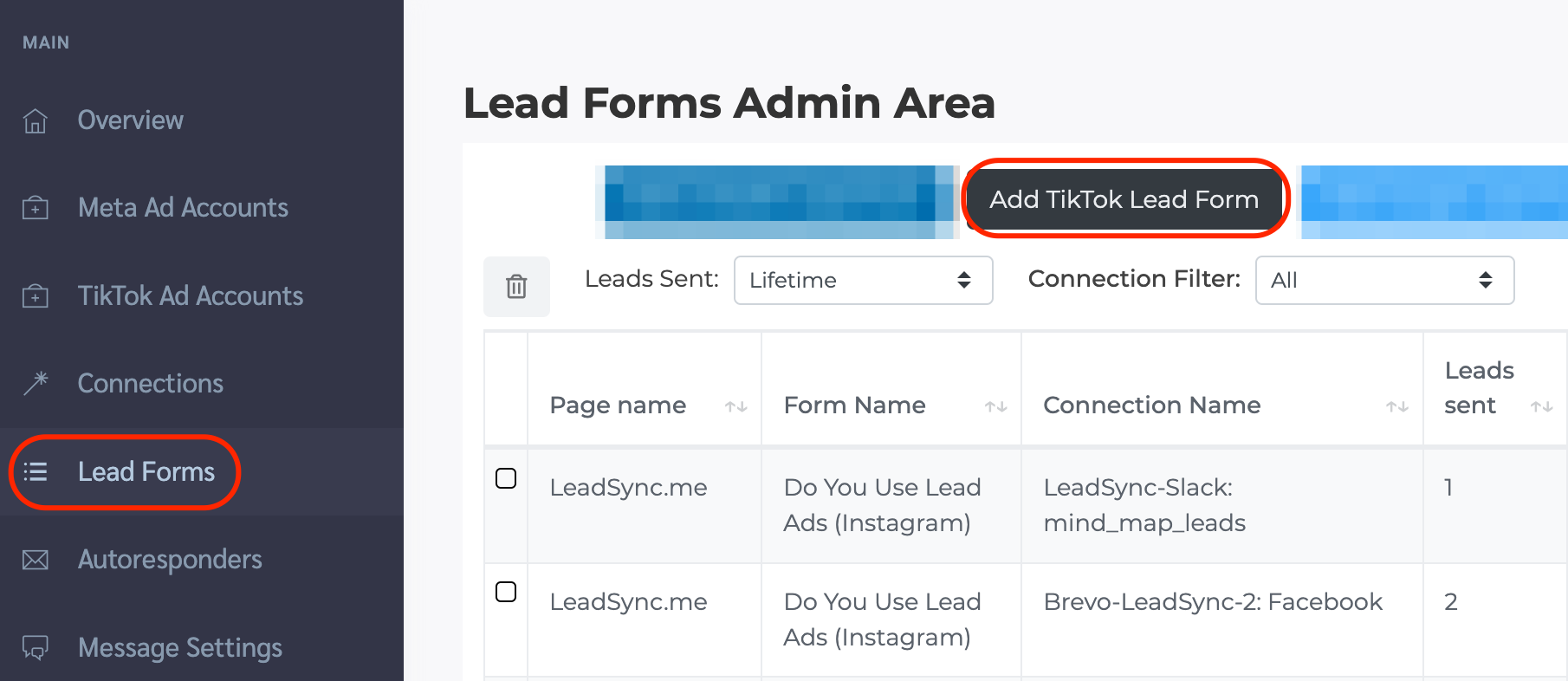
Task: Click the Lead Forms list icon
Action: (x=35, y=472)
